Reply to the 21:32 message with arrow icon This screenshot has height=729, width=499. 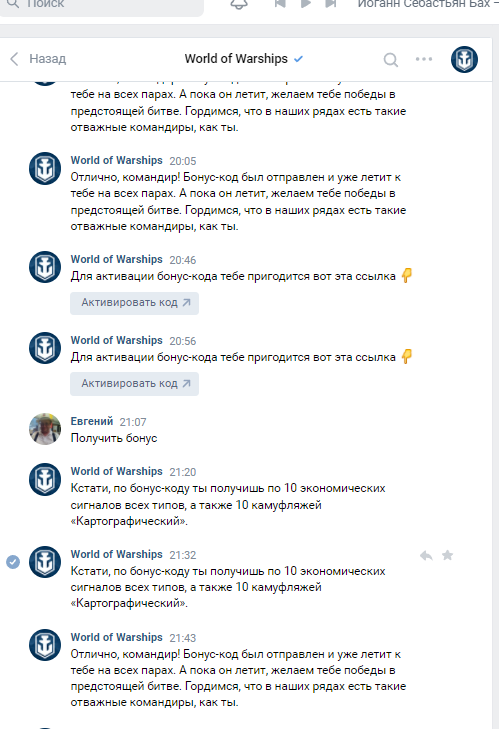pyautogui.click(x=426, y=555)
